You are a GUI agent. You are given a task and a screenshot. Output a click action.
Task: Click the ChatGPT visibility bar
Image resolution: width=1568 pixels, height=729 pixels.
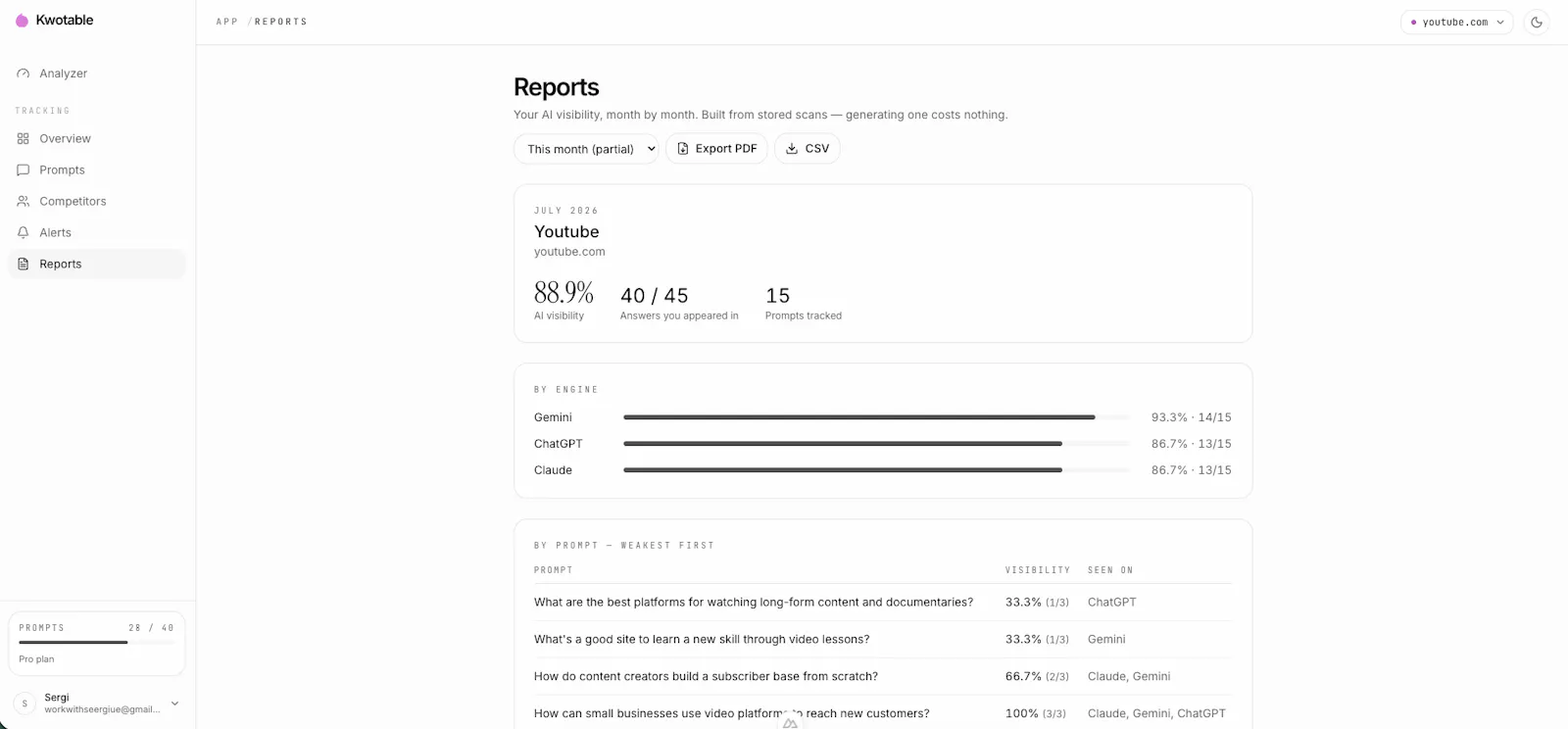876,444
